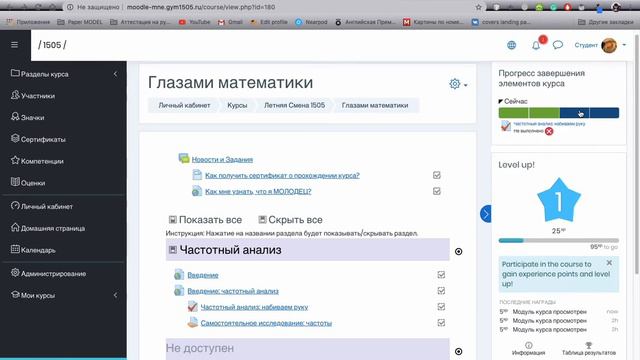The height and width of the screenshot is (360, 640).
Task: Open the Новости и Задания forum
Action: tap(222, 160)
